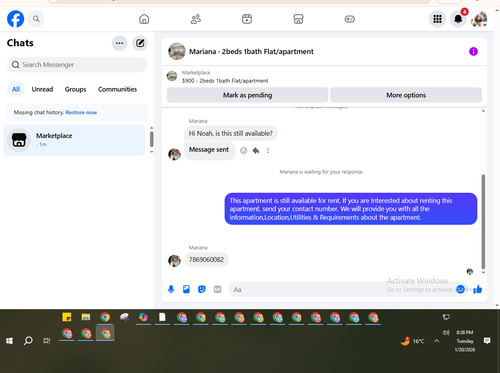The width and height of the screenshot is (500, 373).
Task: Go to Home feed icon
Action: 144,19
